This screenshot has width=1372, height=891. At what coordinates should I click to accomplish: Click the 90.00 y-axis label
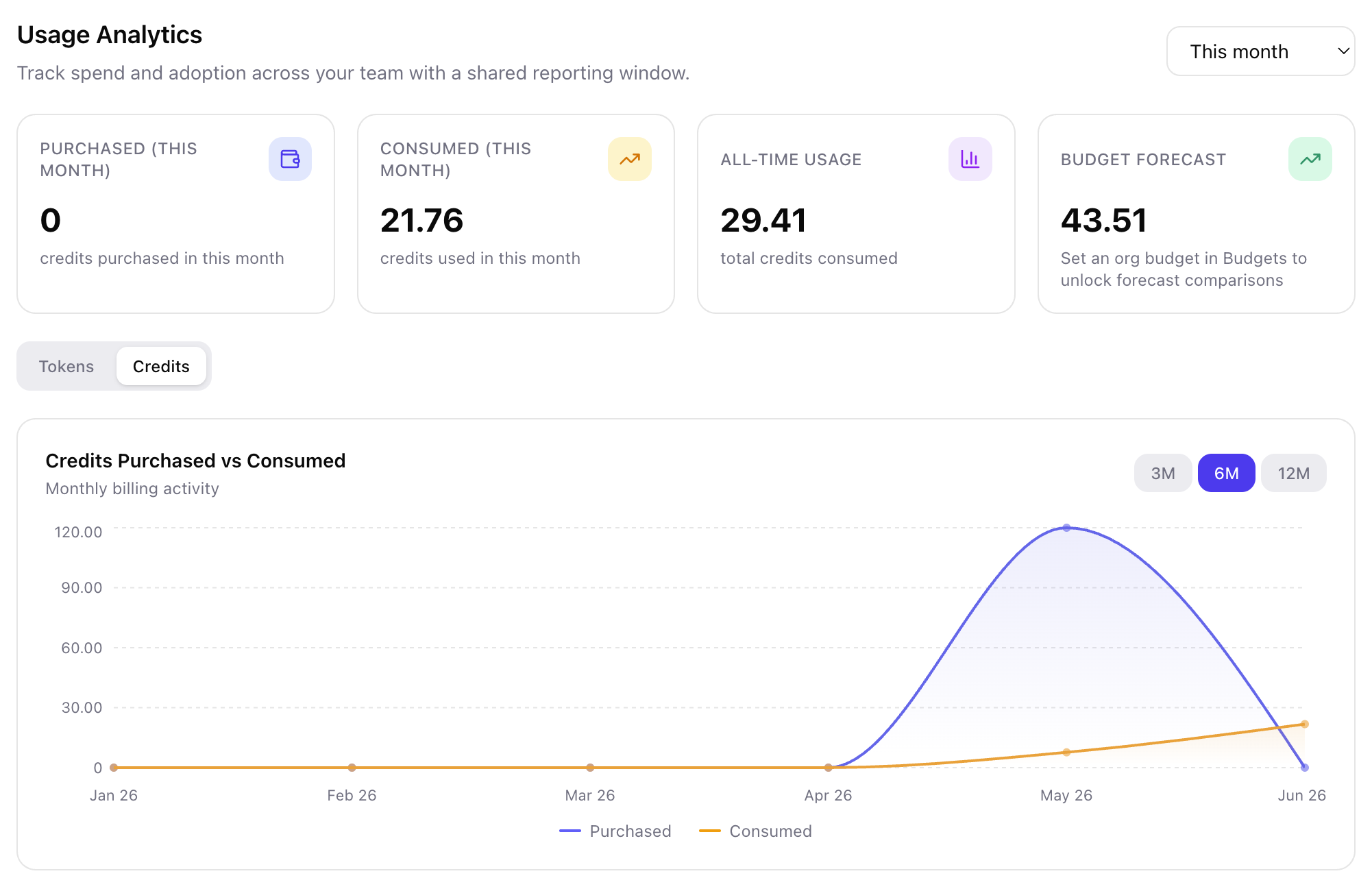click(x=82, y=588)
